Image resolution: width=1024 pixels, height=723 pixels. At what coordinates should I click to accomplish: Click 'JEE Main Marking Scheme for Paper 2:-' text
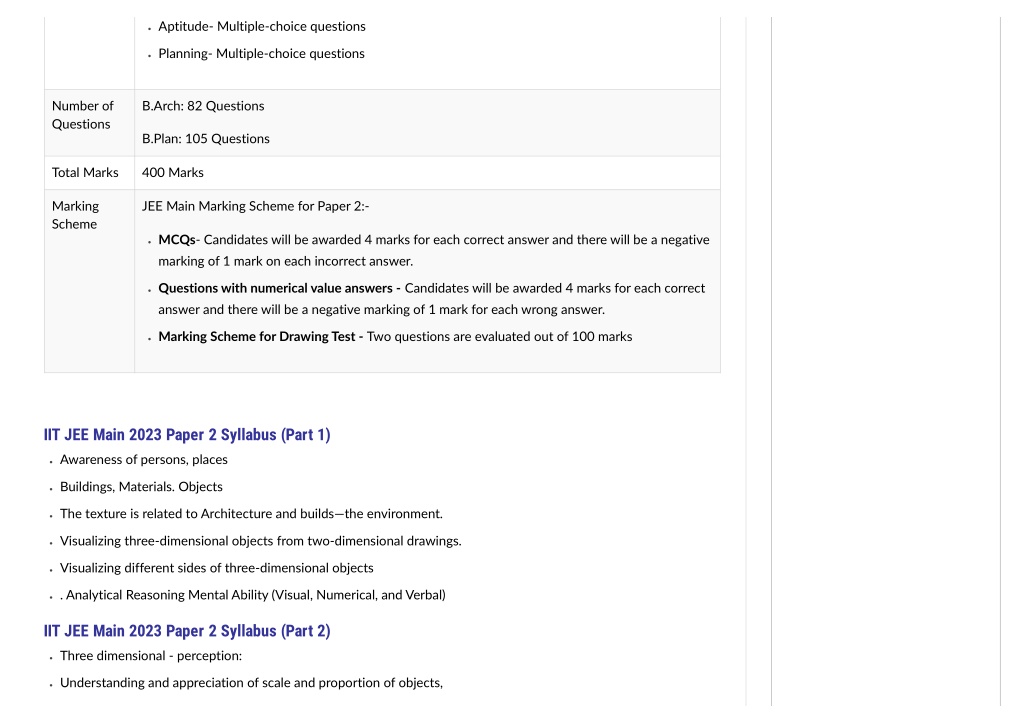click(x=255, y=206)
